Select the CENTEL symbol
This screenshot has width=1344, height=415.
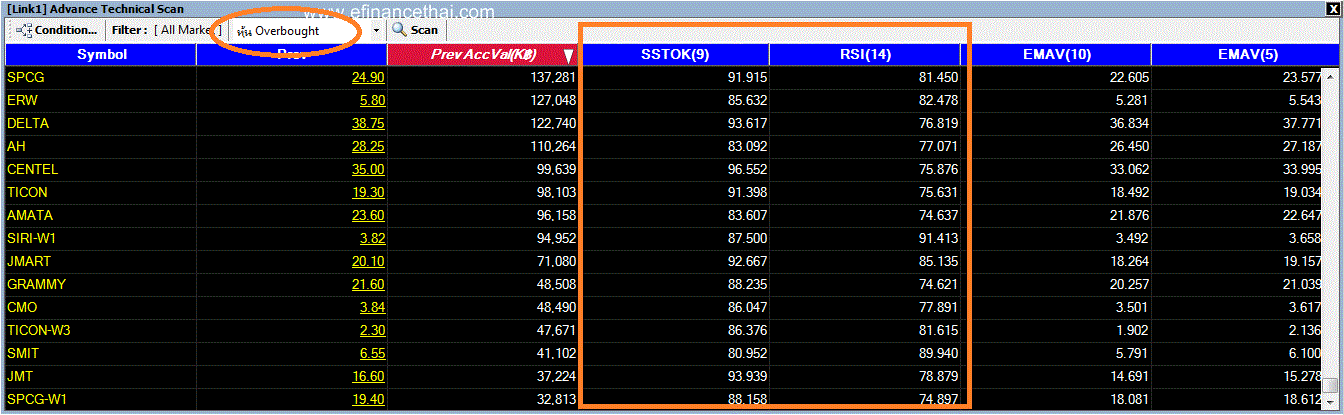coord(32,169)
